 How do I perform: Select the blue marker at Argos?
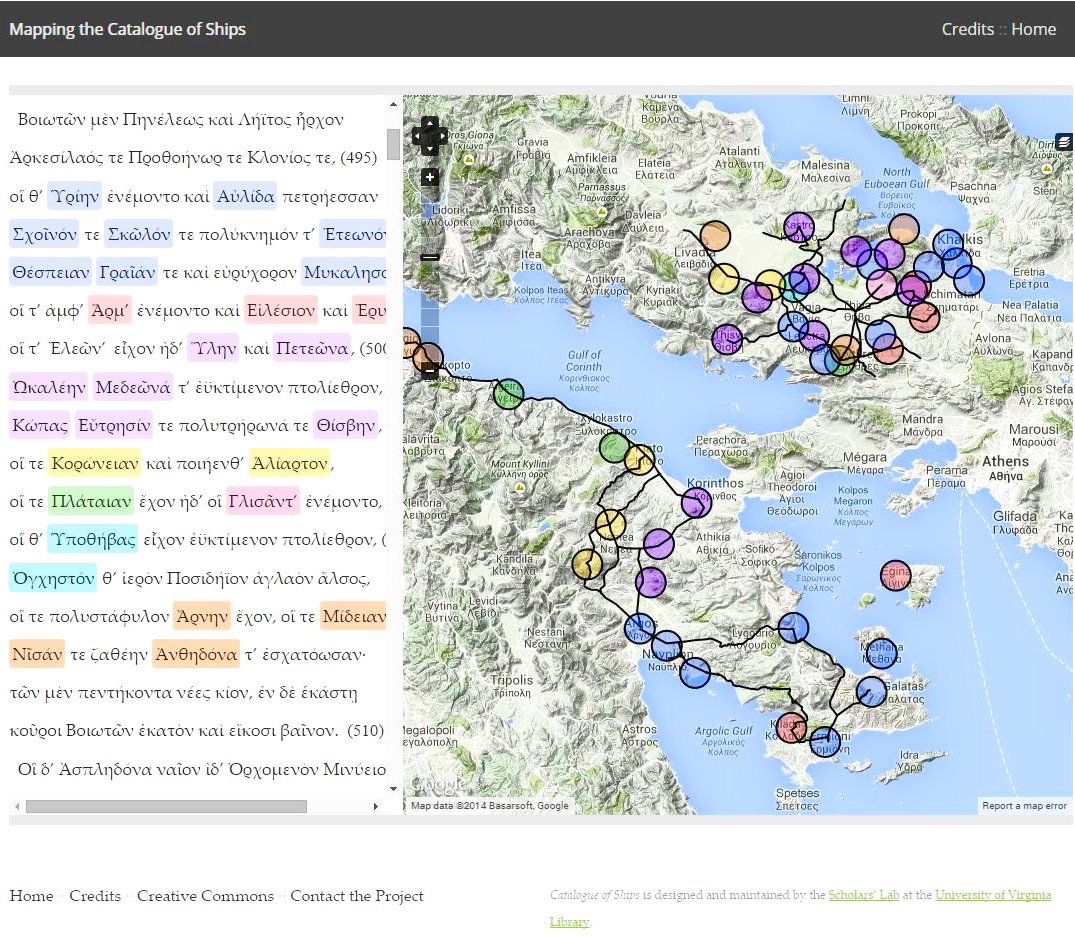pyautogui.click(x=640, y=629)
